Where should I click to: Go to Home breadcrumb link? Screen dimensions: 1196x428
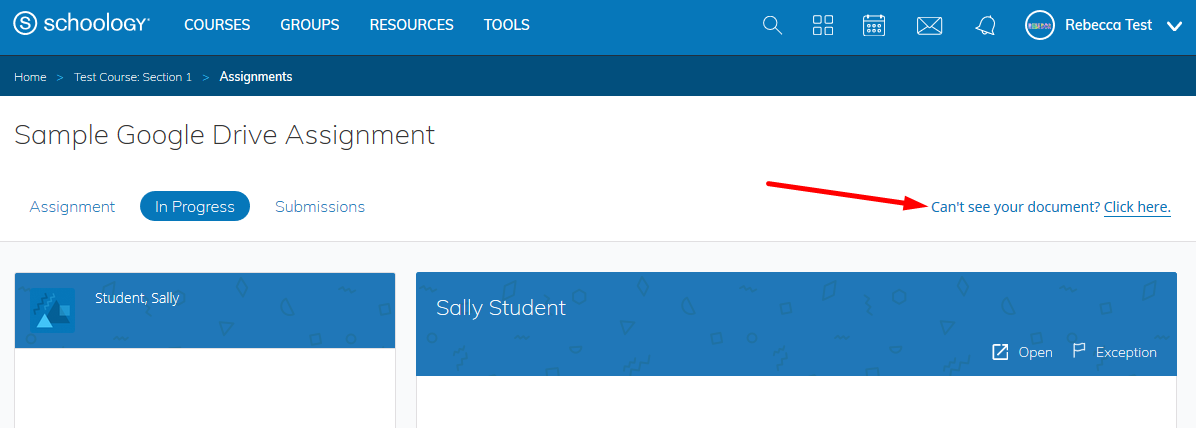pos(30,77)
